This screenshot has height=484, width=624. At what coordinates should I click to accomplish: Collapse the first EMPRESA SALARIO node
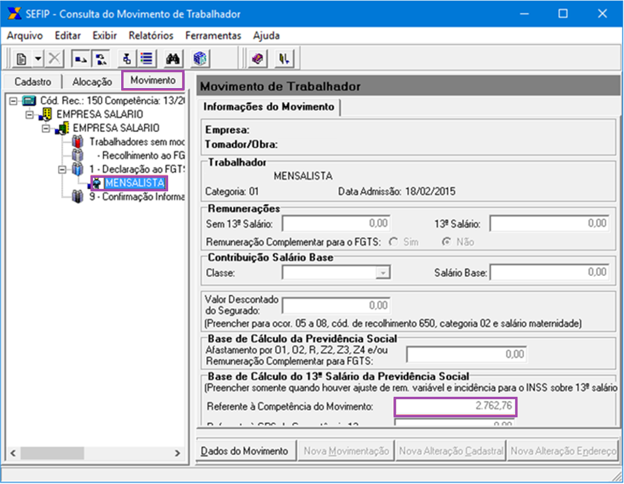click(29, 115)
